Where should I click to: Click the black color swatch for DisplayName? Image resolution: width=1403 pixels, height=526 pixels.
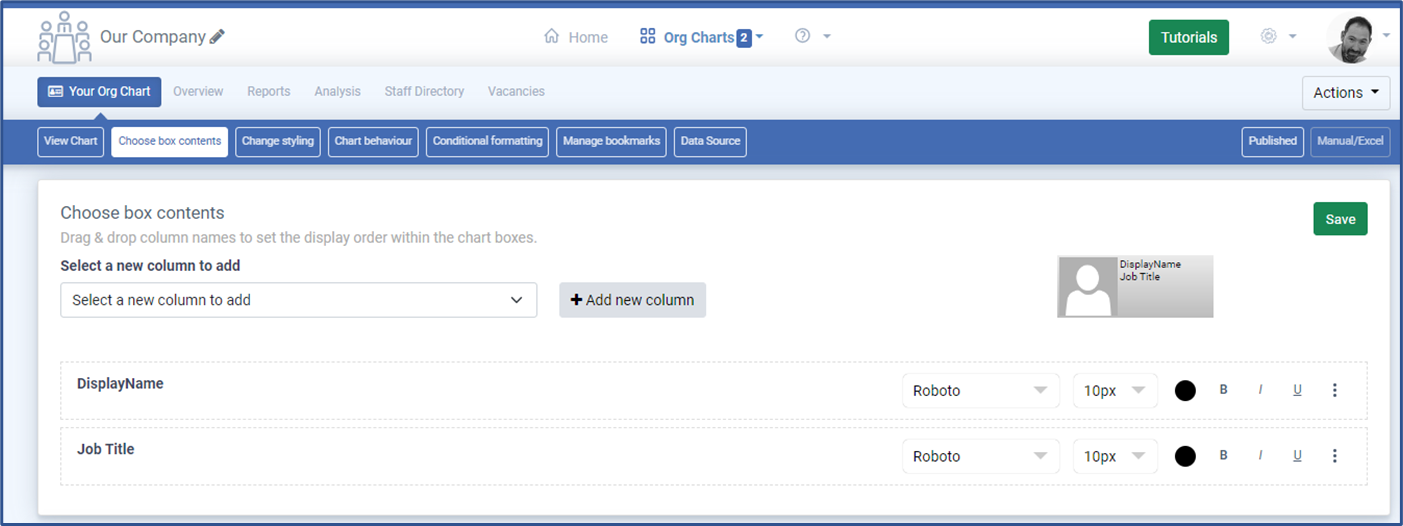(1185, 391)
